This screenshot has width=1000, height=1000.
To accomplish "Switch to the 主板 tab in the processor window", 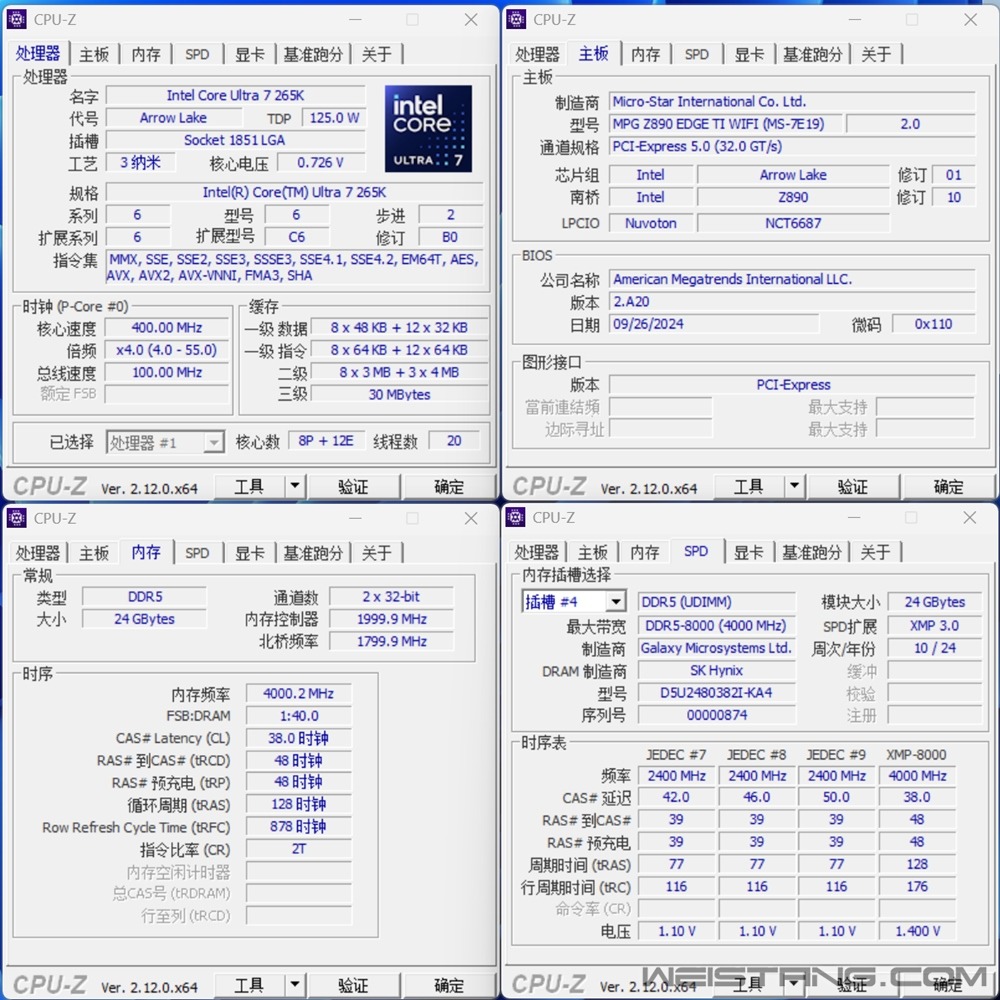I will coord(94,54).
